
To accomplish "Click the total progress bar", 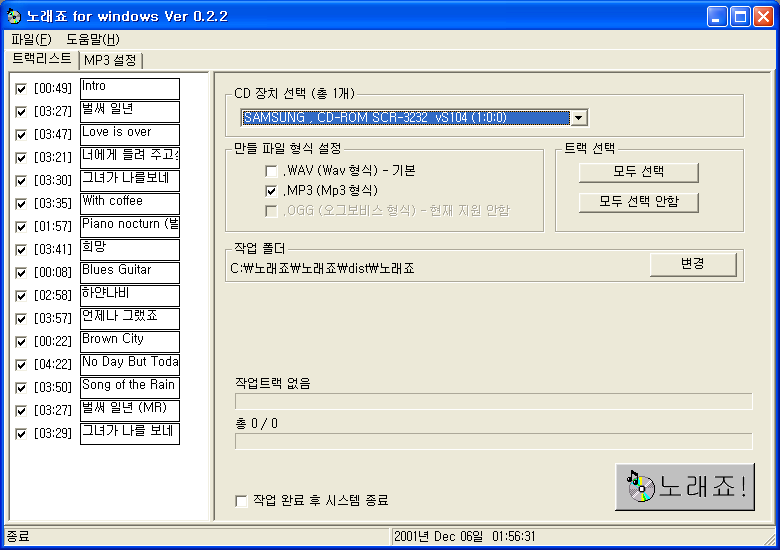I will (493, 441).
